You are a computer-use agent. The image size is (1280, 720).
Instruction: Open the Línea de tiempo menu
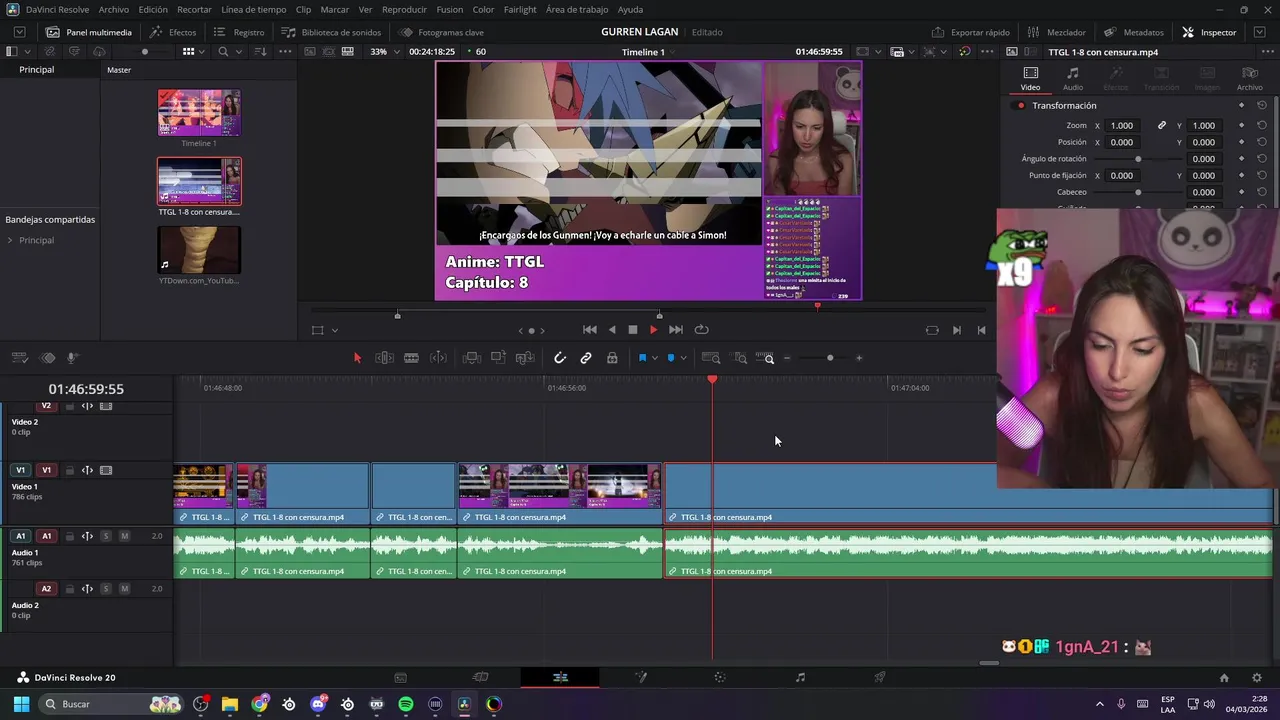click(x=254, y=9)
